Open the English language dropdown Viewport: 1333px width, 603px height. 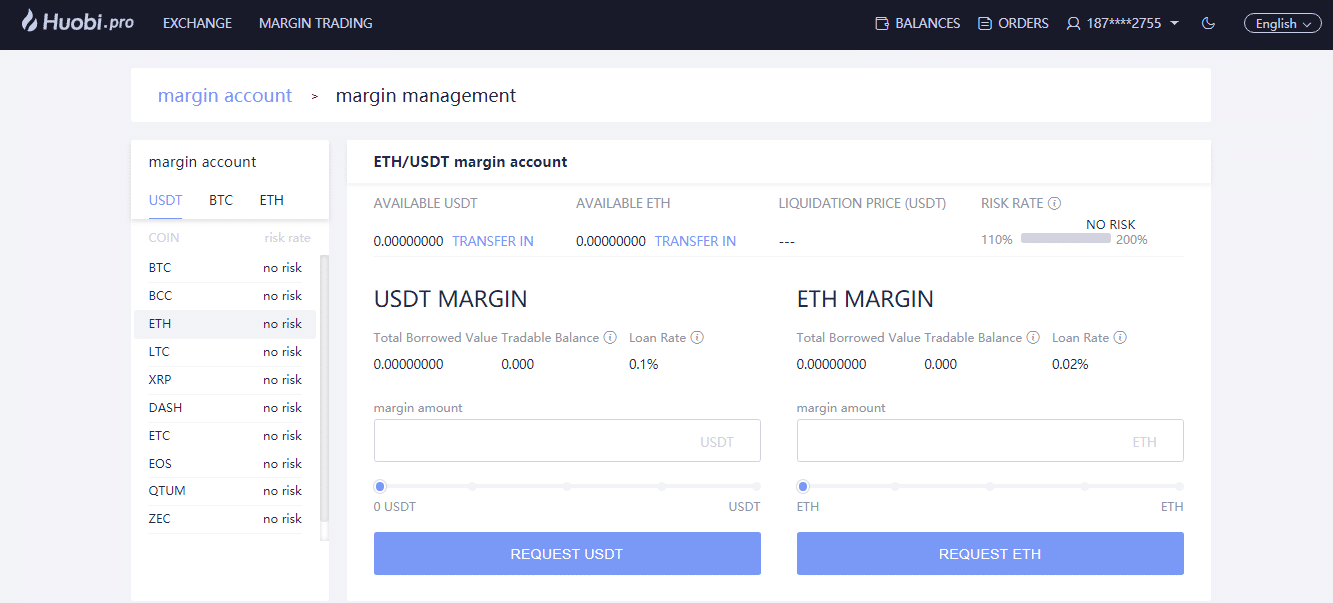pyautogui.click(x=1282, y=22)
